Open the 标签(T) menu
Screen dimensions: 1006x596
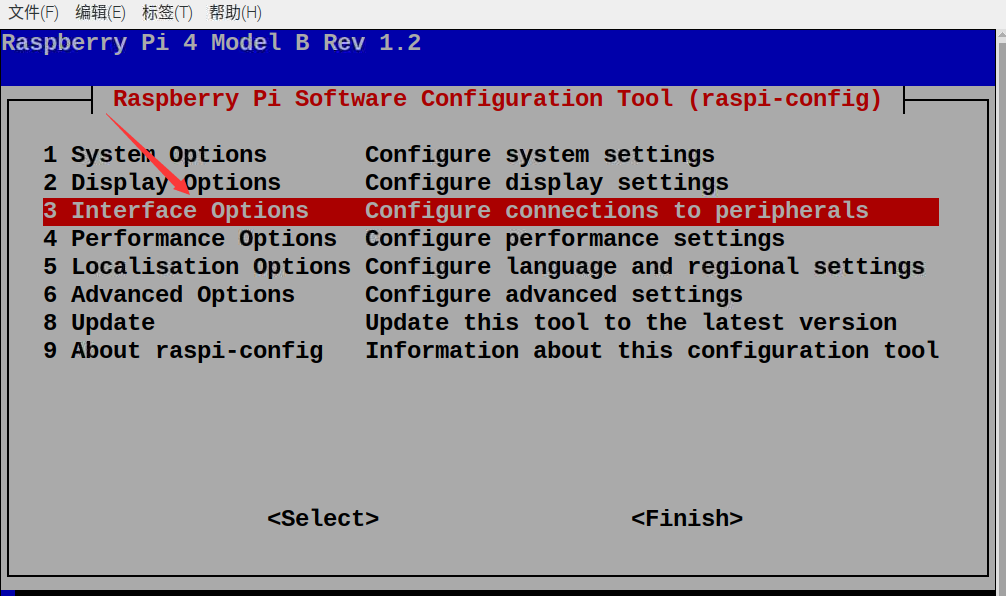(x=167, y=12)
